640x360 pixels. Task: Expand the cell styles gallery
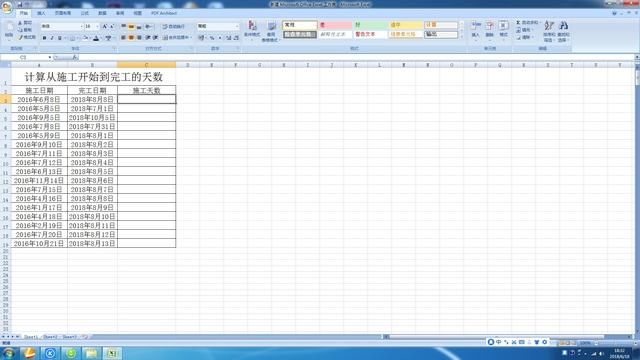tap(462, 37)
